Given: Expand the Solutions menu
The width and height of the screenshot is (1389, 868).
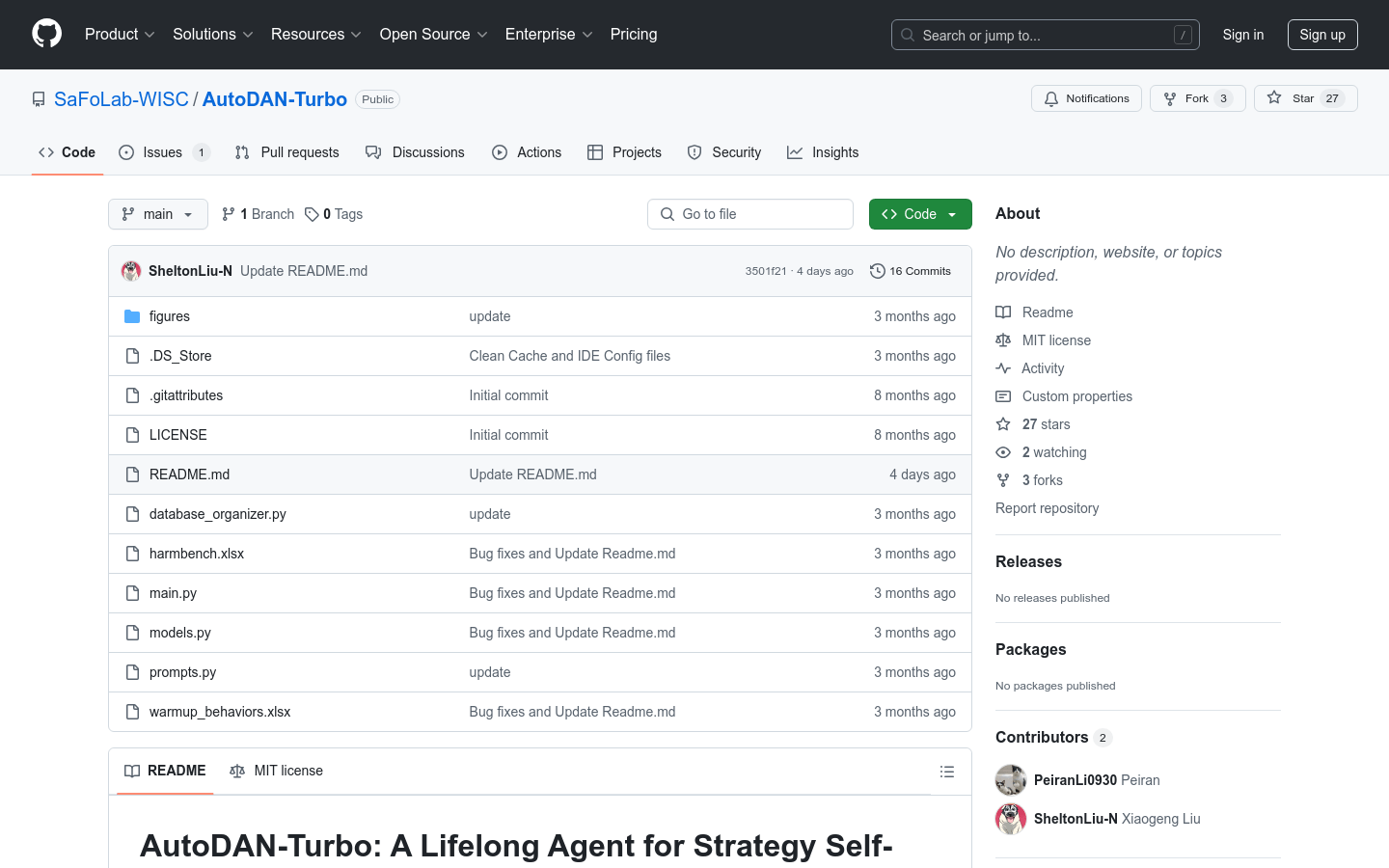Looking at the screenshot, I should pos(213,35).
